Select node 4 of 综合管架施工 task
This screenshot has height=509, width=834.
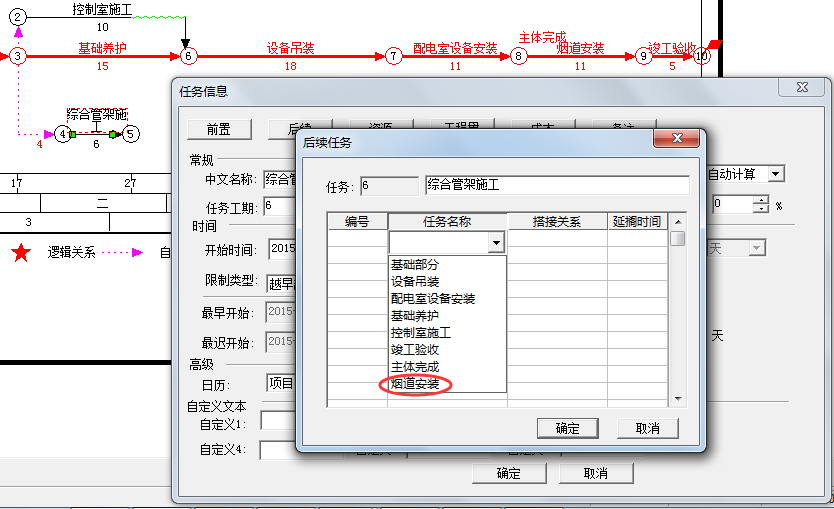[x=63, y=133]
